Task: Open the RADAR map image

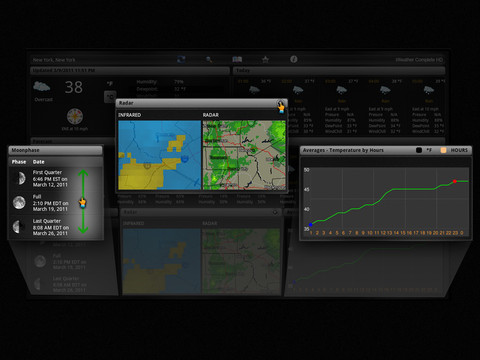Action: pos(244,155)
